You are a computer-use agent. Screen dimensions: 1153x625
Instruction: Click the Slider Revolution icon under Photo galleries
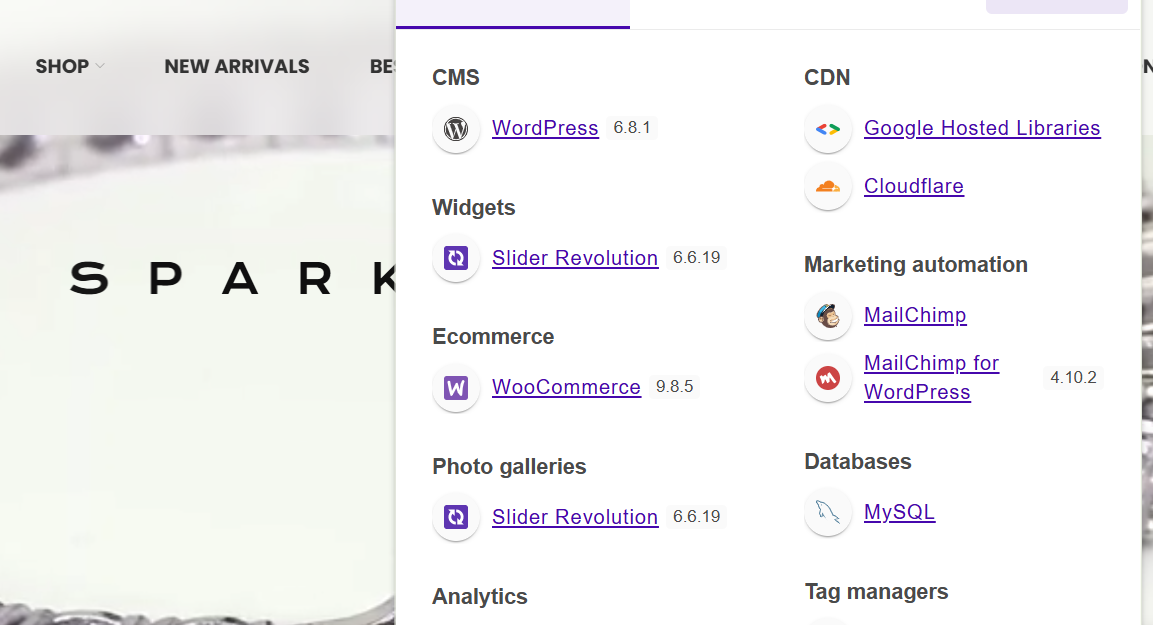pyautogui.click(x=456, y=517)
